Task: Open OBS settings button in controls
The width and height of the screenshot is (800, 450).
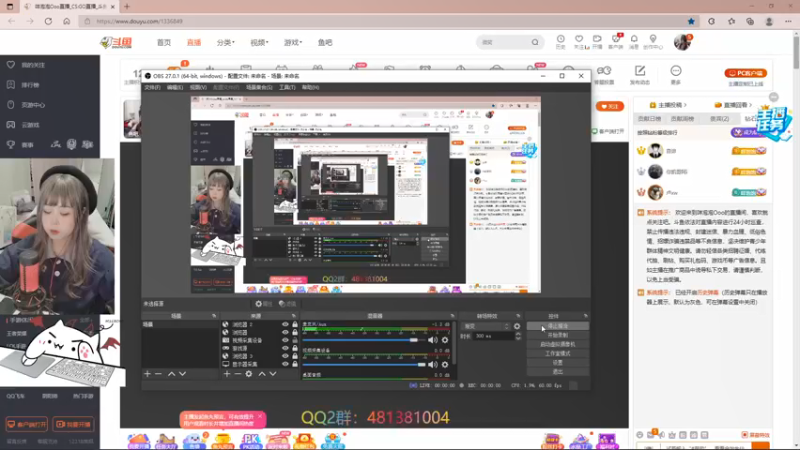Action: point(558,363)
